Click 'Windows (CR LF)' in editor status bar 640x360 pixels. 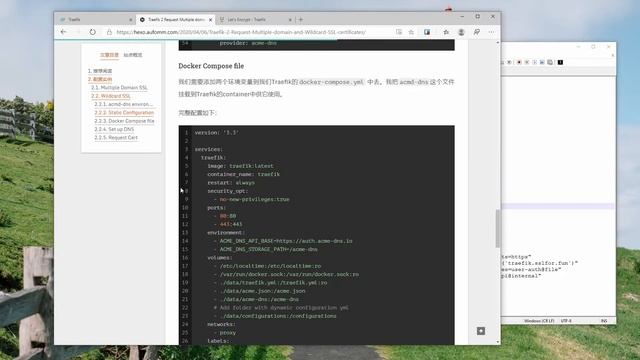pos(539,321)
